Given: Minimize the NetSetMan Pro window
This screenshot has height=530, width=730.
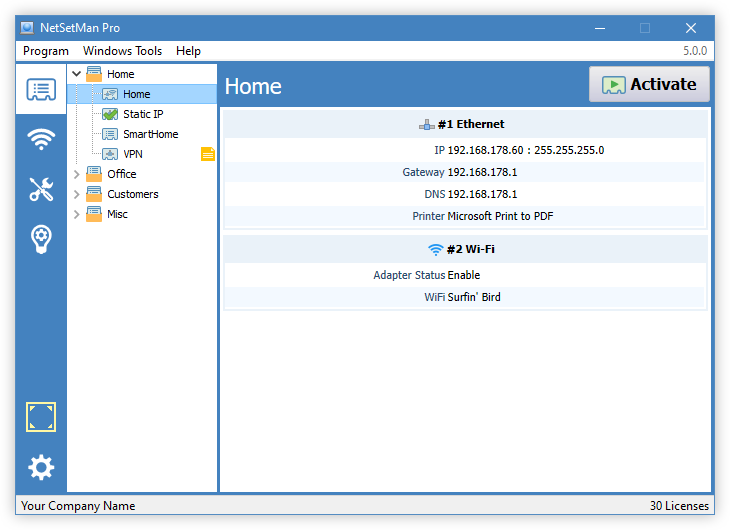Looking at the screenshot, I should [600, 28].
